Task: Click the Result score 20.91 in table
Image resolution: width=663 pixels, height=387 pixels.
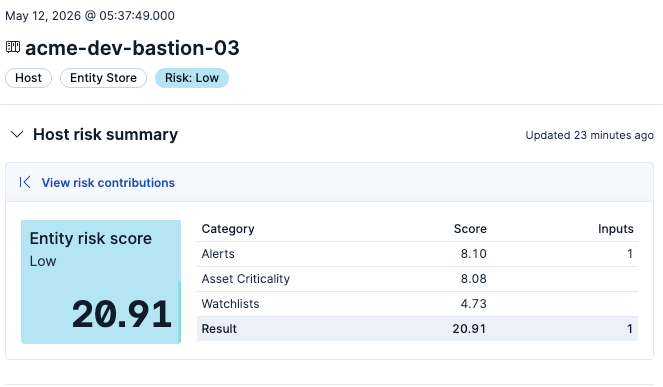Action: [469, 329]
